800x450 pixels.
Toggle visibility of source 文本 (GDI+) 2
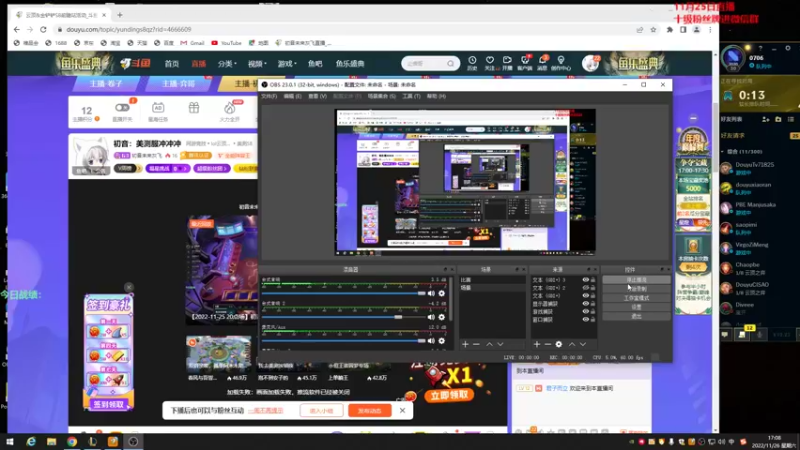tap(586, 288)
